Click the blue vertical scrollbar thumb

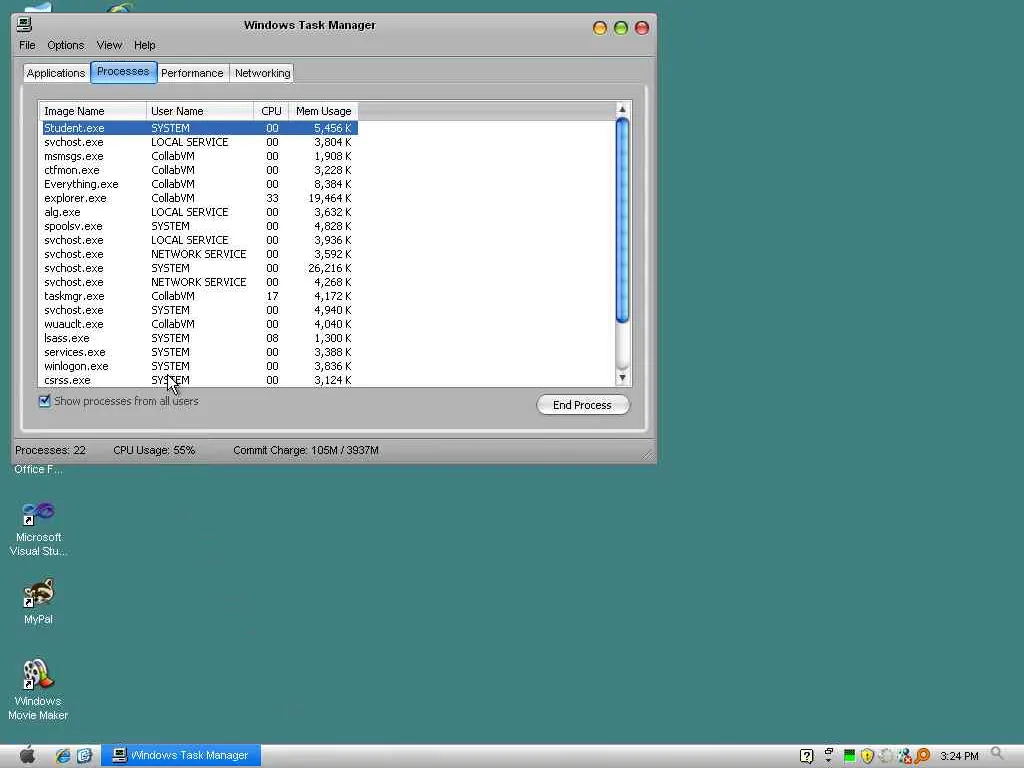tap(622, 220)
